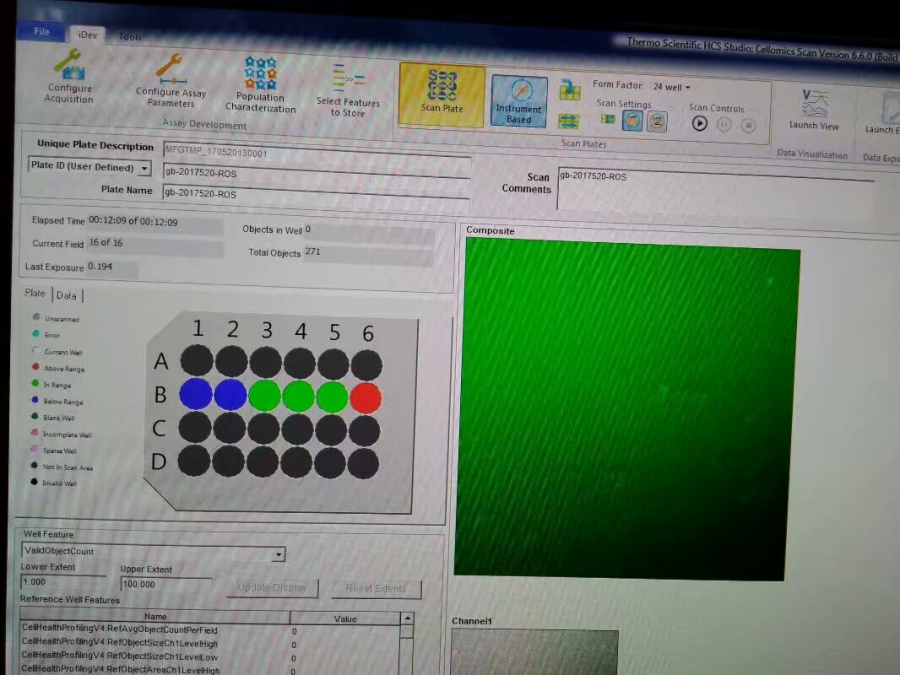Stop the scan using stop control
Screen dimensions: 900x675
coord(748,125)
